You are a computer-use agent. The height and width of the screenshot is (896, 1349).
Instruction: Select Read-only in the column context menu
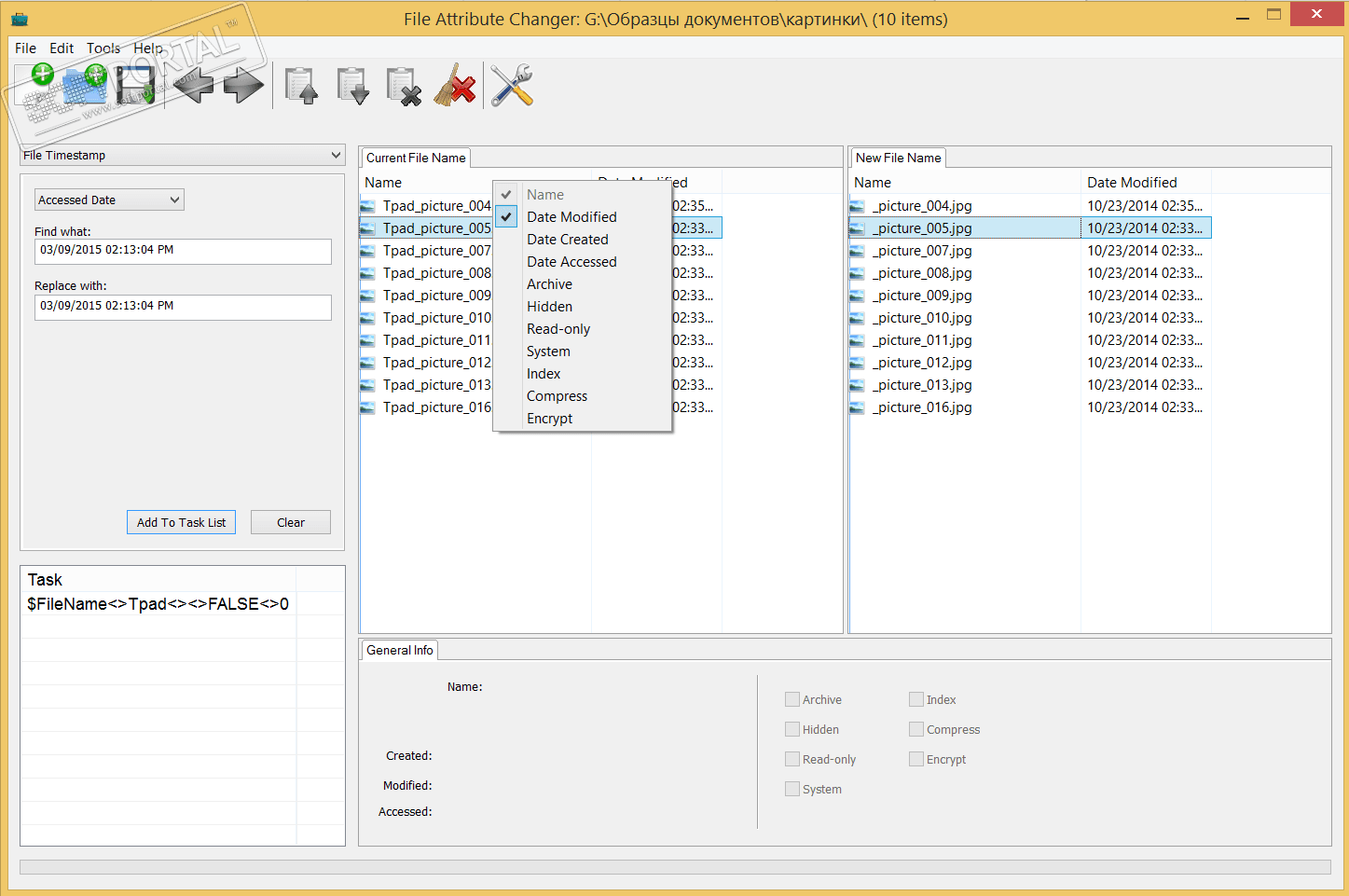coord(583,329)
